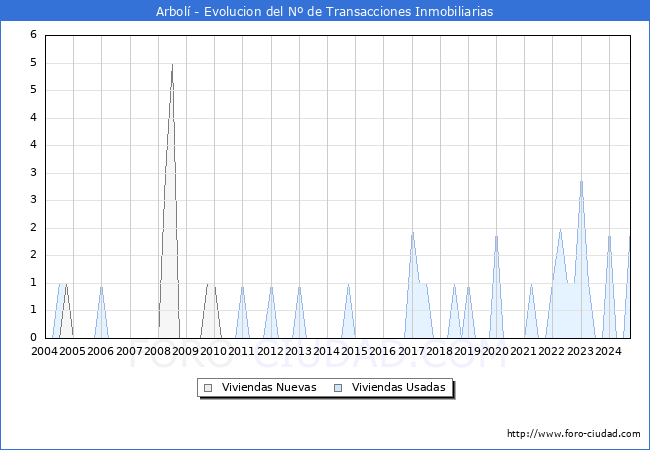Click the 2017 Viviendas Usadas peak
650x450 pixels.
pyautogui.click(x=412, y=233)
